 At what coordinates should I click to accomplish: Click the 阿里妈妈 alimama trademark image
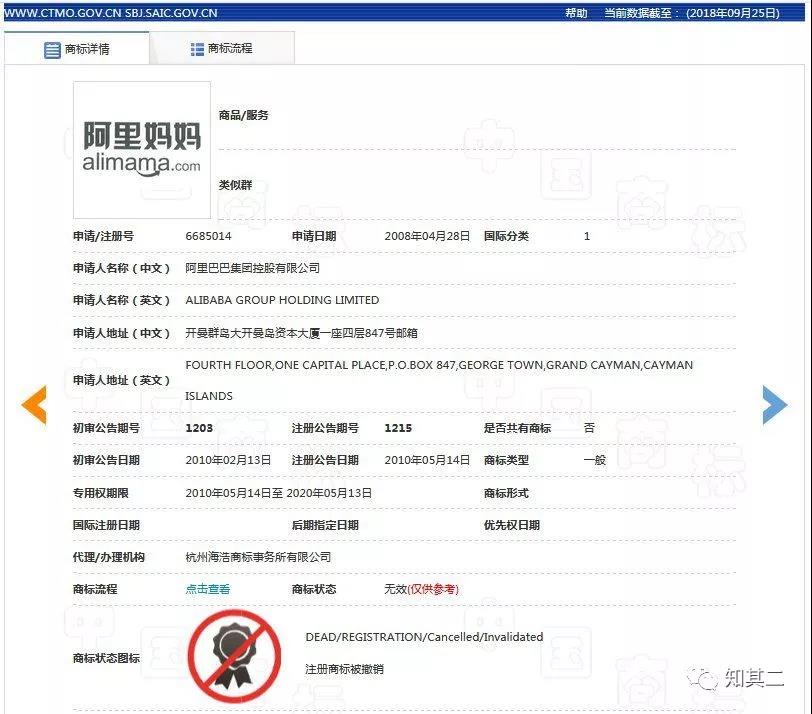tap(141, 148)
